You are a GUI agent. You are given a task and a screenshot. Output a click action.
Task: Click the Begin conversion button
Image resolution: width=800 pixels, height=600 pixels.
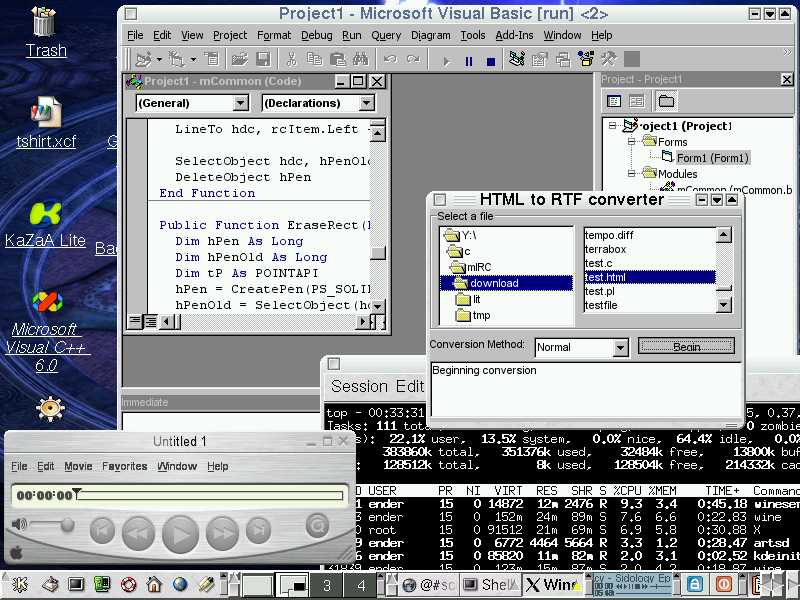pos(686,347)
